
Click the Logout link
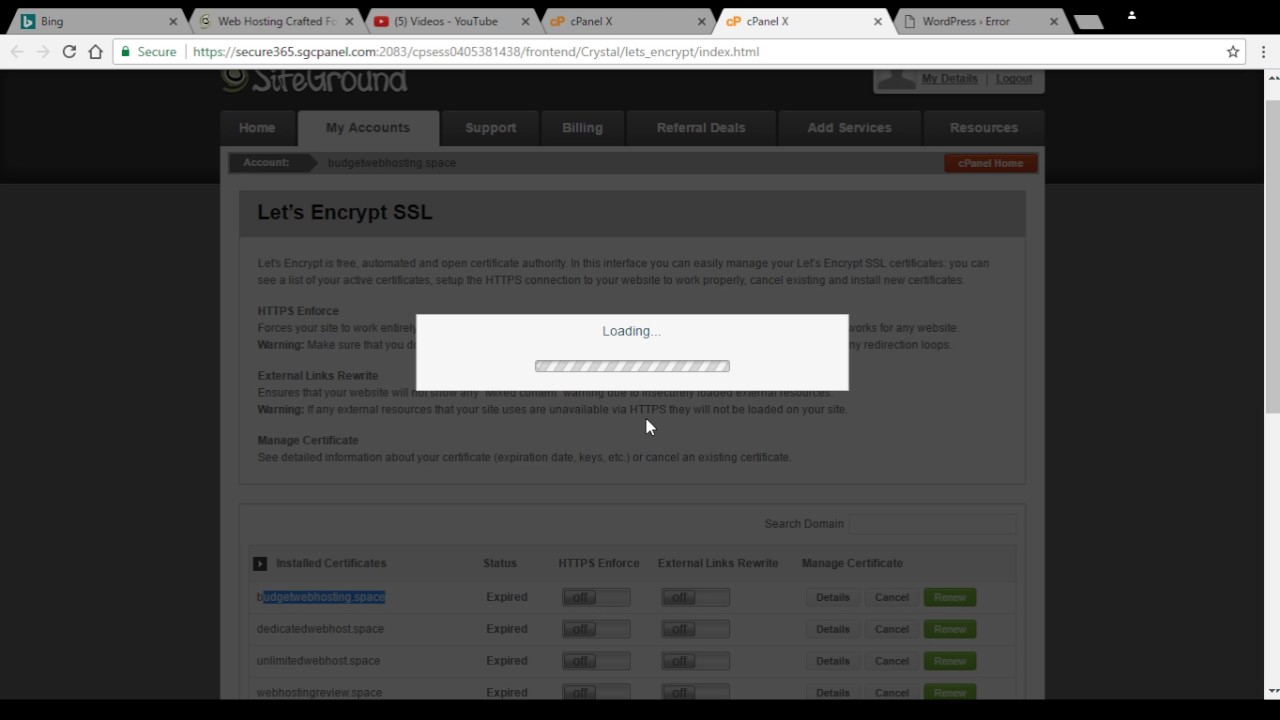click(x=1014, y=79)
